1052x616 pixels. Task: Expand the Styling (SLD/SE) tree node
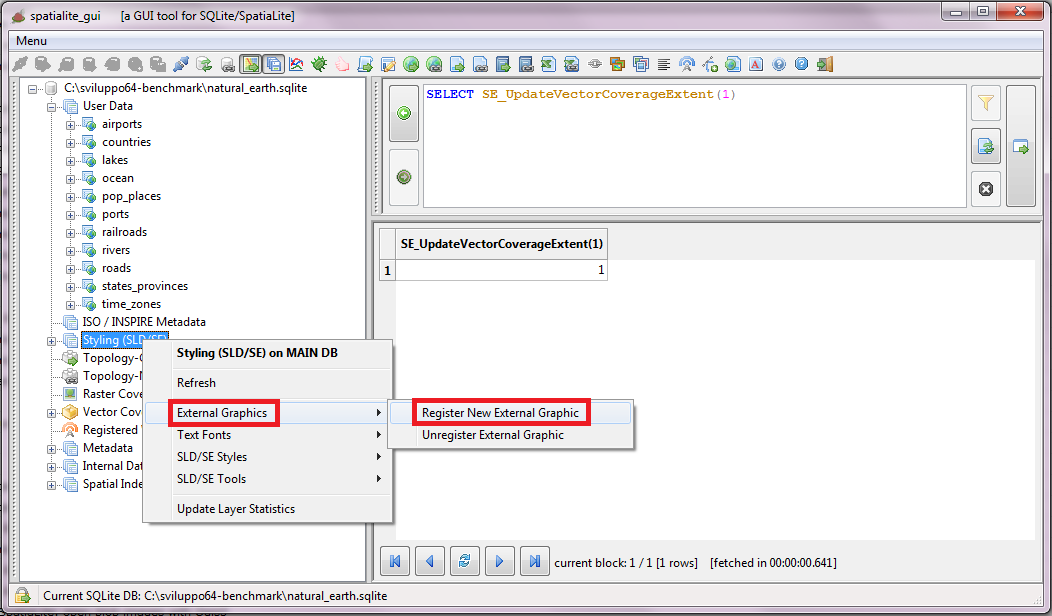pos(52,341)
